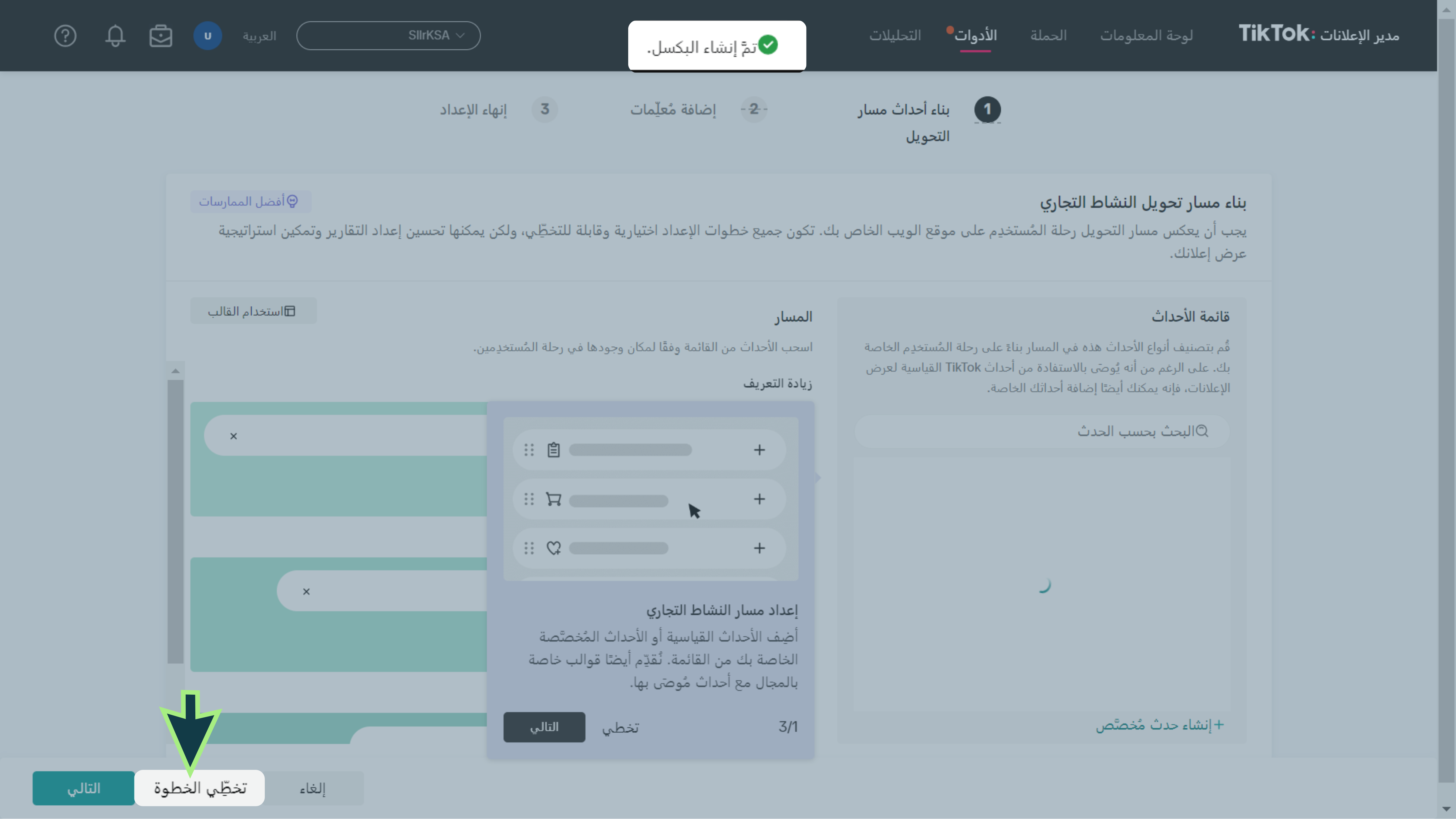Click plus icon on heart wishlist row

tap(759, 548)
